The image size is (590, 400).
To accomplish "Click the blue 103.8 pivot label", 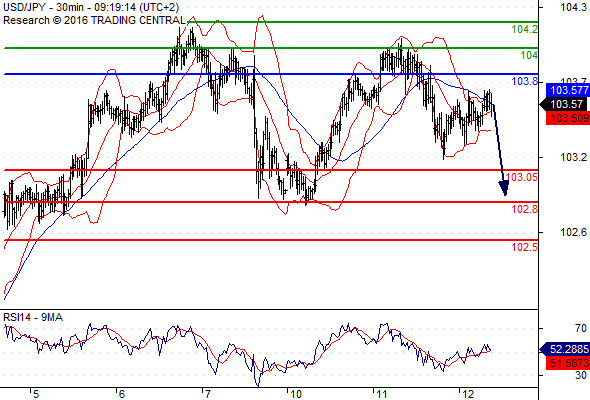I will pyautogui.click(x=525, y=81).
